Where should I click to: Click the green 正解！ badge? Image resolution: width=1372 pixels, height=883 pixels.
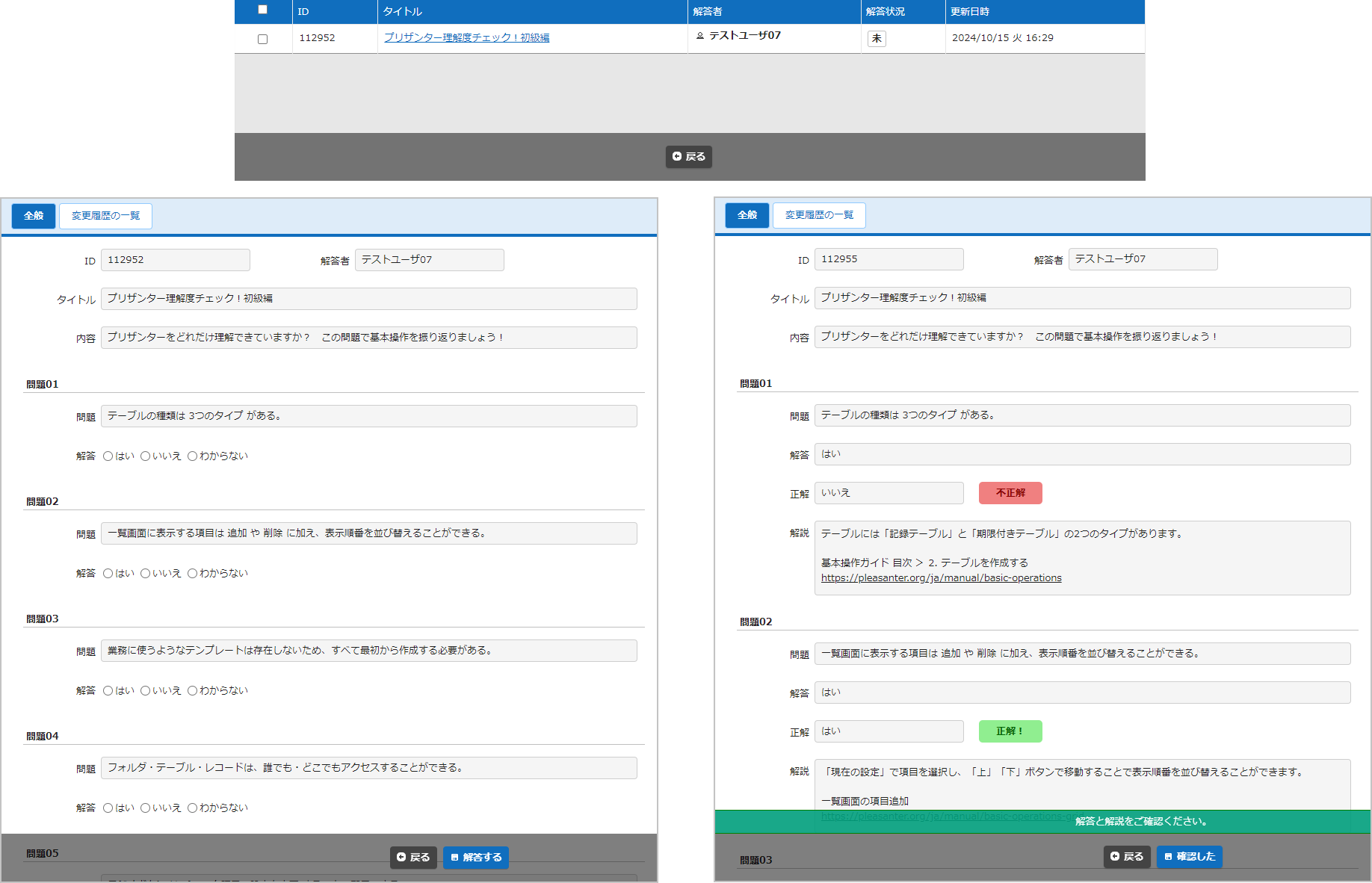(x=1010, y=731)
